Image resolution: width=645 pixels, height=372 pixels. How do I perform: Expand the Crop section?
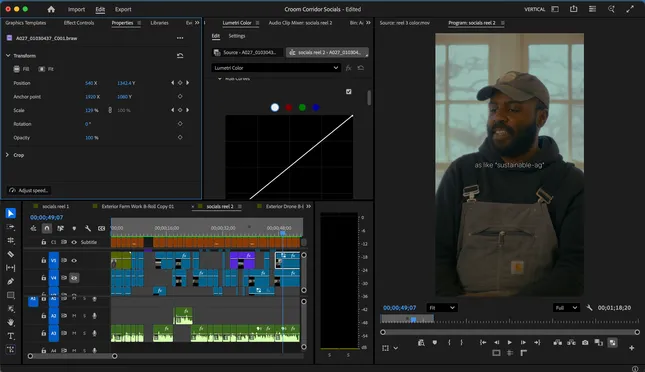click(7, 155)
